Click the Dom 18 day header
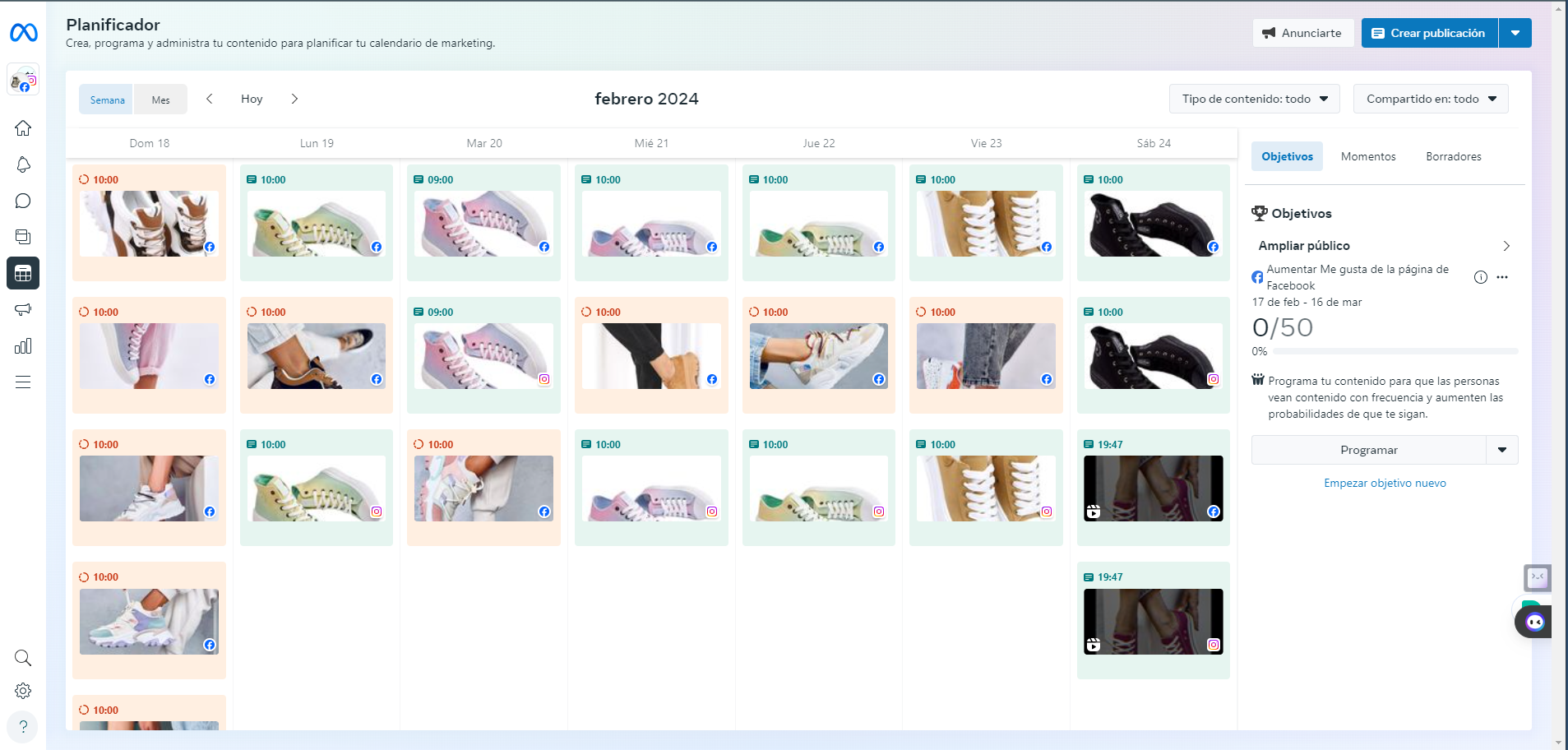This screenshot has width=1568, height=750. click(150, 143)
